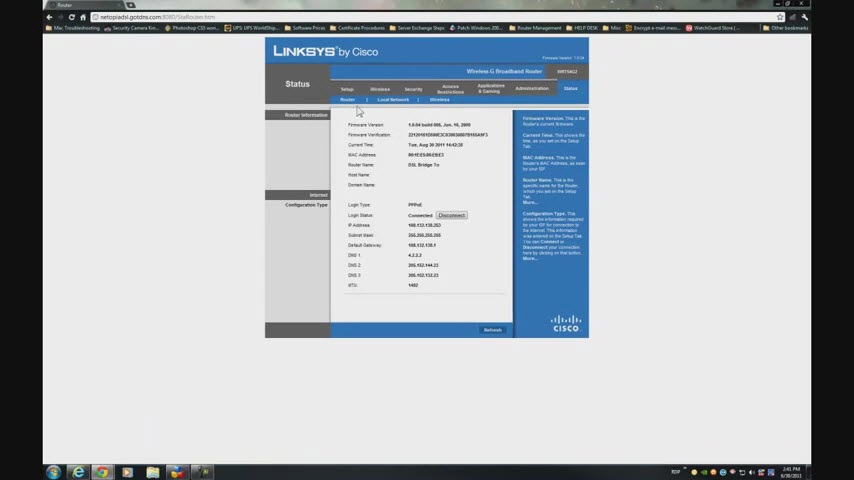Bookmark this page with the star icon

(x=780, y=17)
